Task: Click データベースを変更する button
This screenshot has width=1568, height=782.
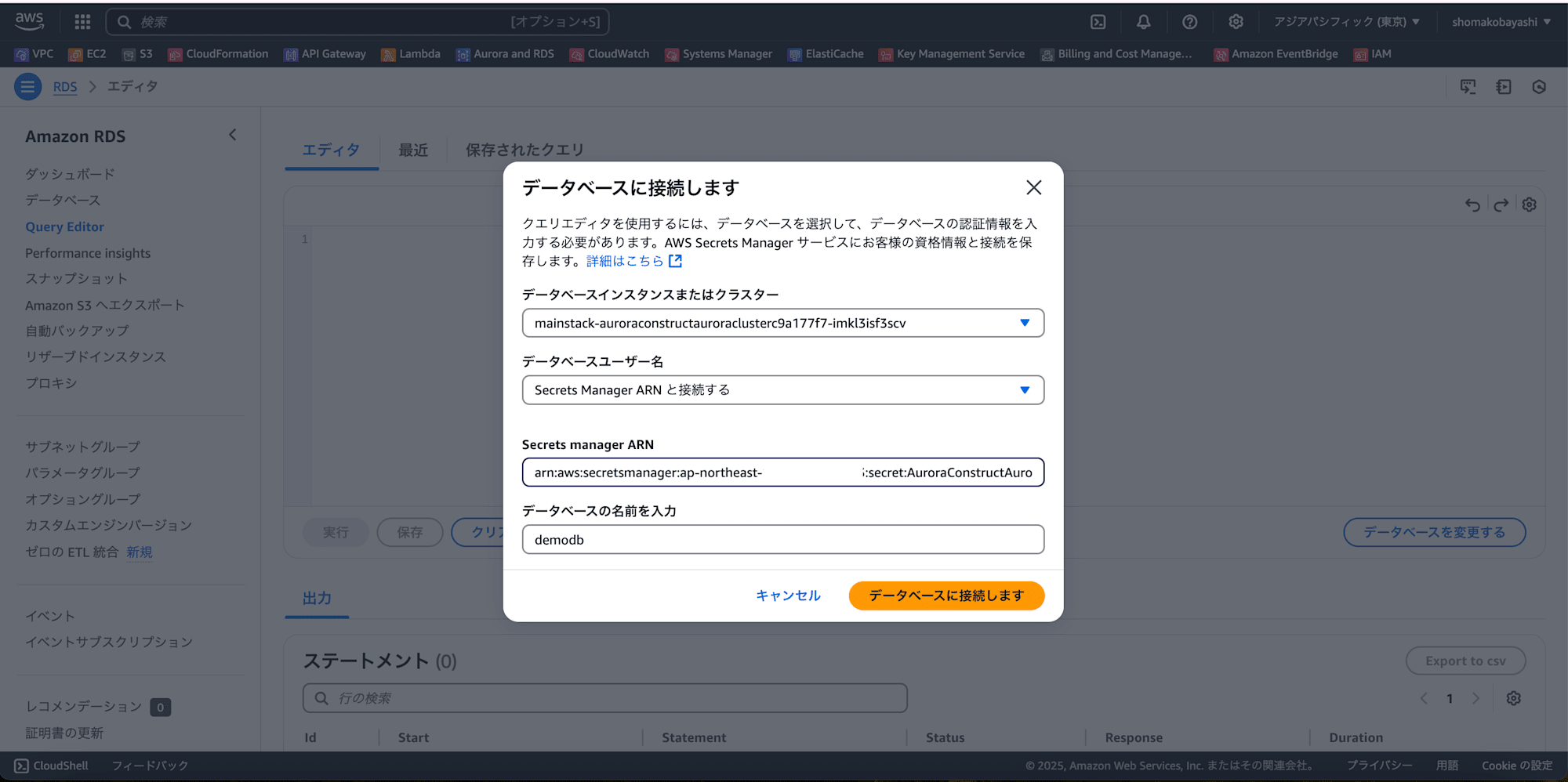Action: coord(1435,532)
